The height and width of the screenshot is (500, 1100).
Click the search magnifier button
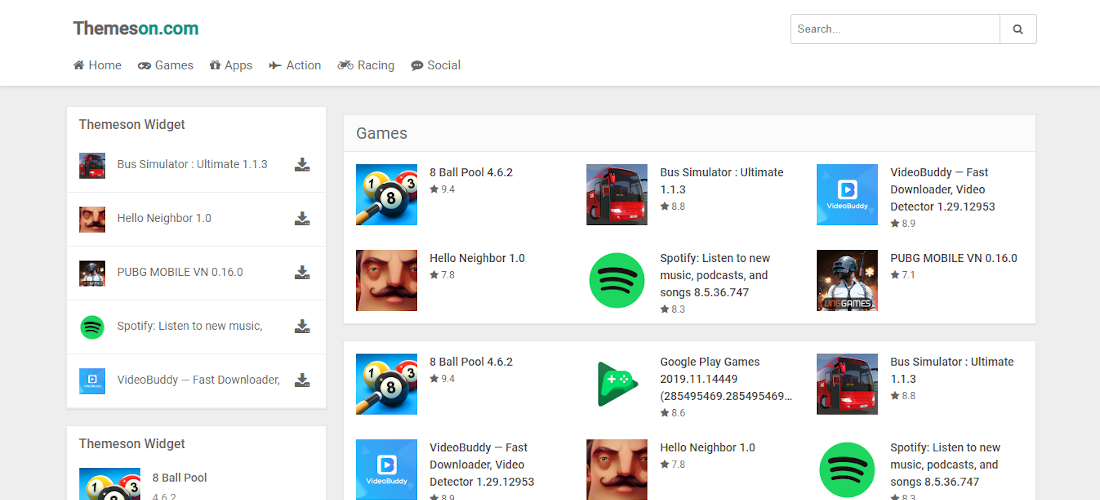coord(1018,29)
